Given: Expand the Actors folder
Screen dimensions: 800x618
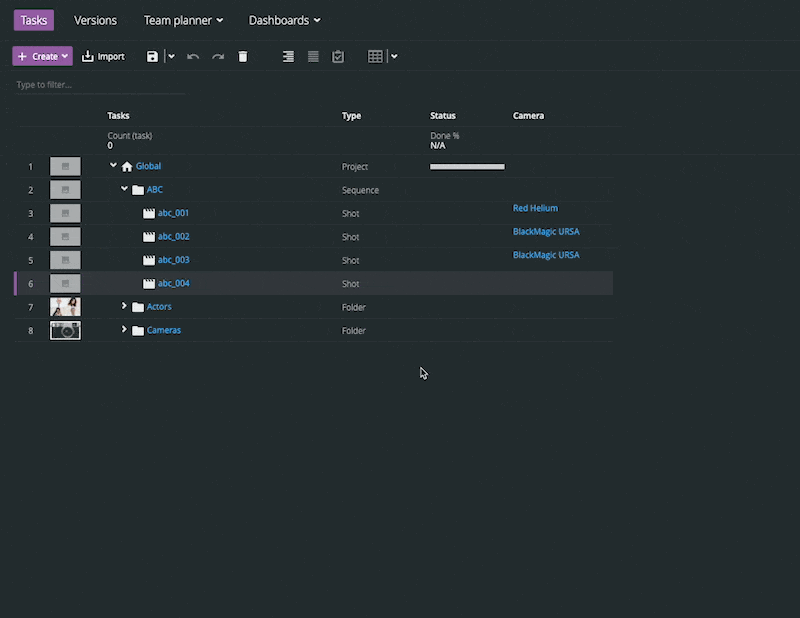Looking at the screenshot, I should [124, 306].
